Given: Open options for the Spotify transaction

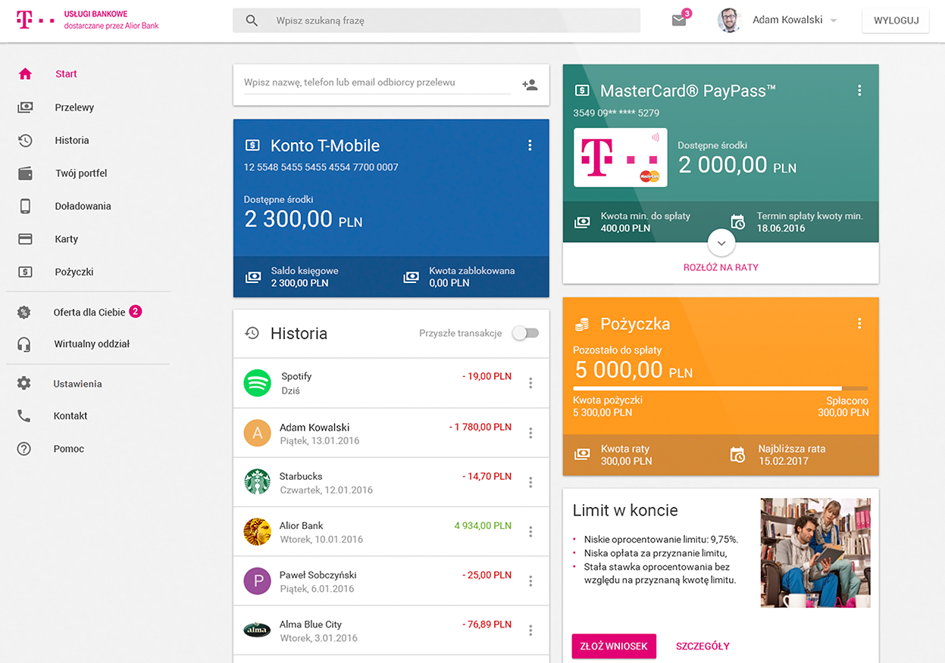Looking at the screenshot, I should point(530,383).
